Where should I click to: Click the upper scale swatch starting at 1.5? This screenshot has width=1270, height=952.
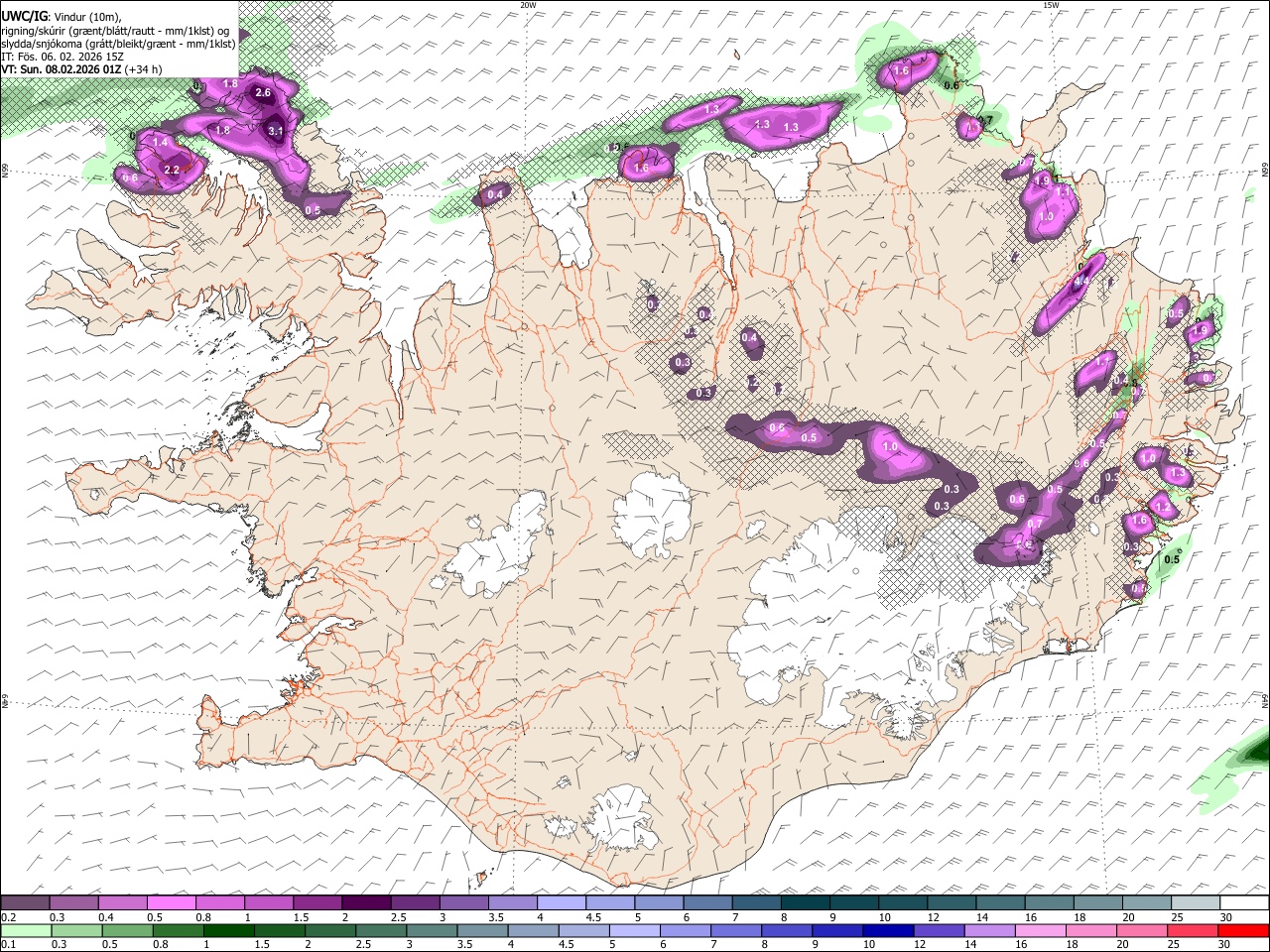[318, 903]
